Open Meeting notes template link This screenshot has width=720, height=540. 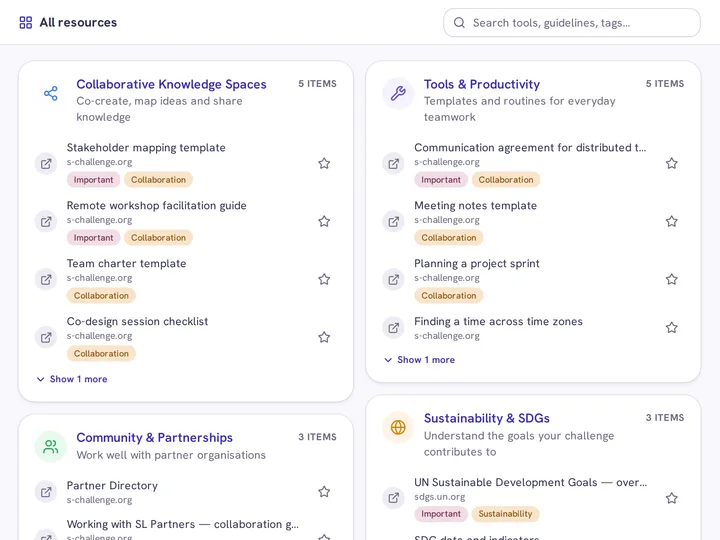475,205
